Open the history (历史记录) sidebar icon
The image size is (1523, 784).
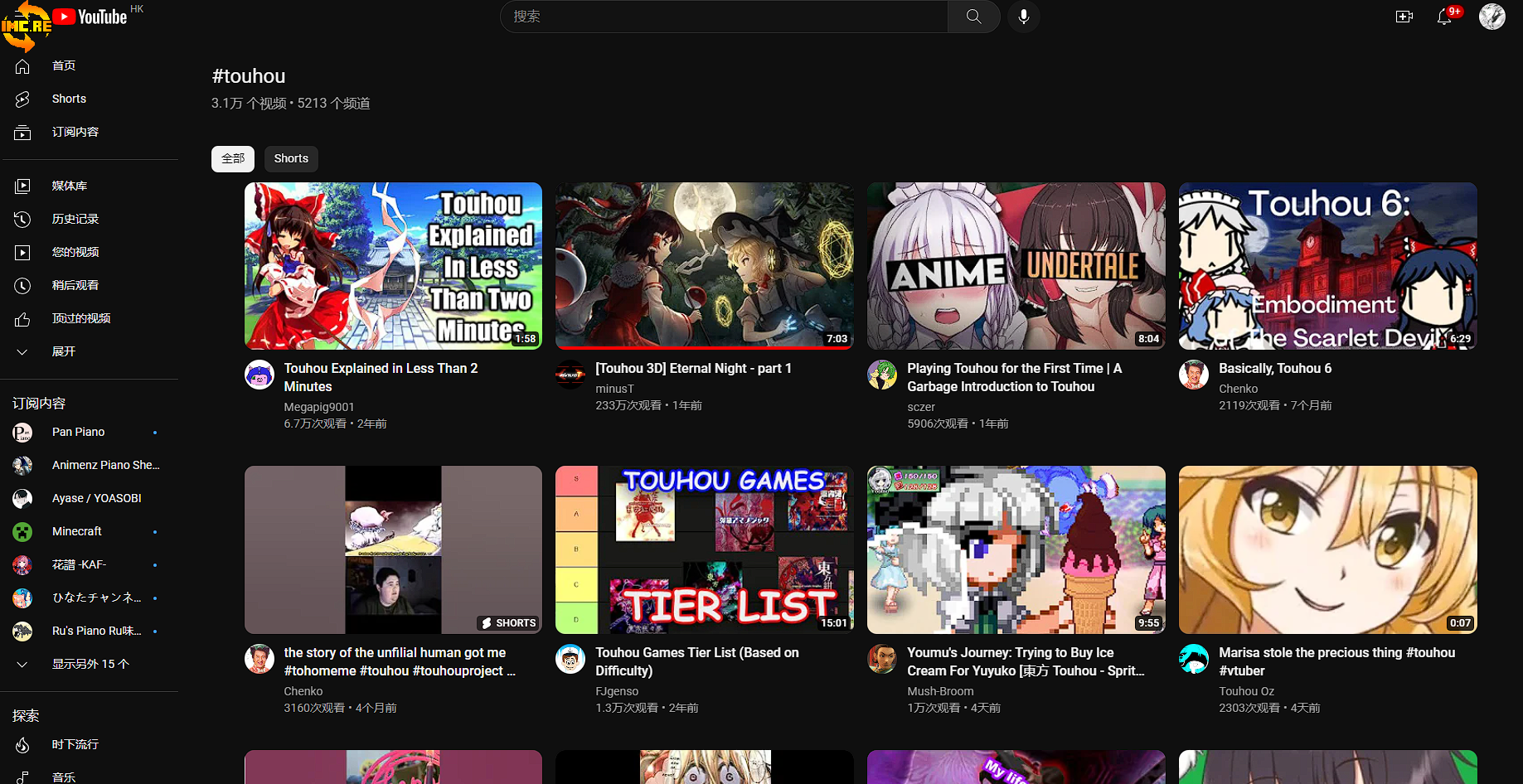pyautogui.click(x=22, y=219)
